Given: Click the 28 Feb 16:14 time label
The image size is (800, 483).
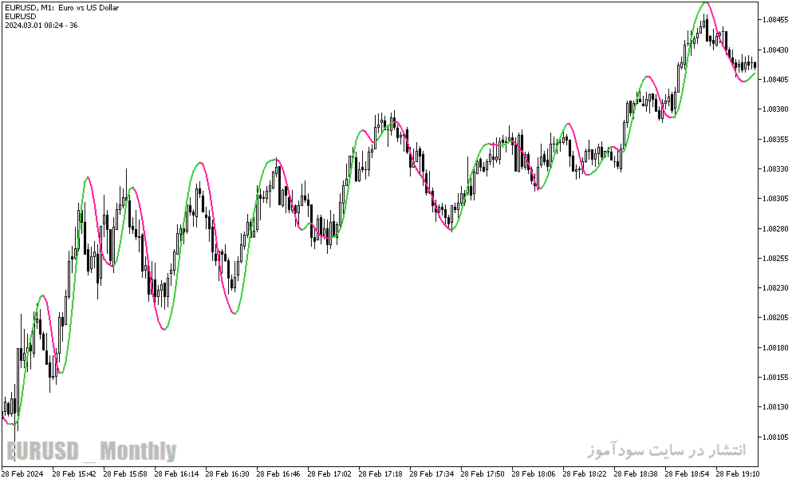Looking at the screenshot, I should click(x=177, y=474).
